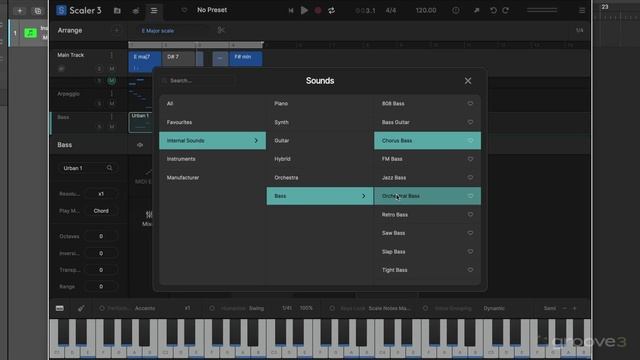Start playback with the play button
This screenshot has width=640, height=360.
(x=304, y=11)
